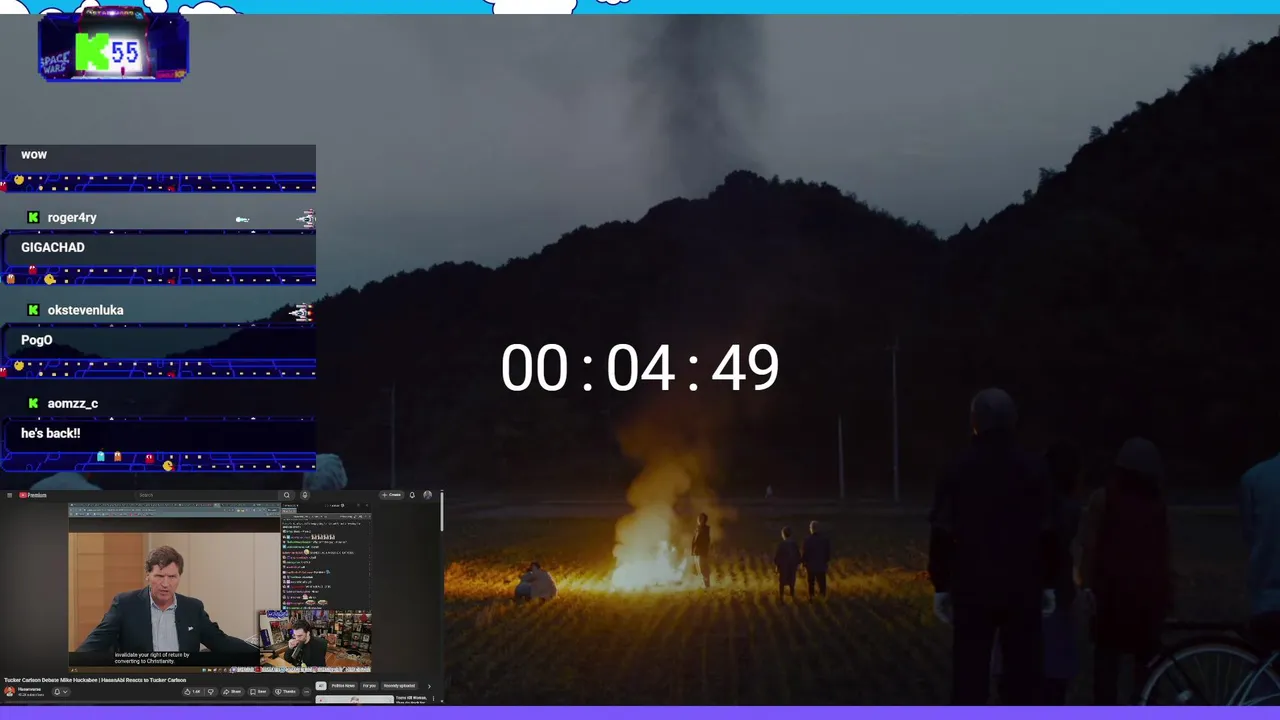
Task: Click the Share button under video
Action: [x=232, y=692]
